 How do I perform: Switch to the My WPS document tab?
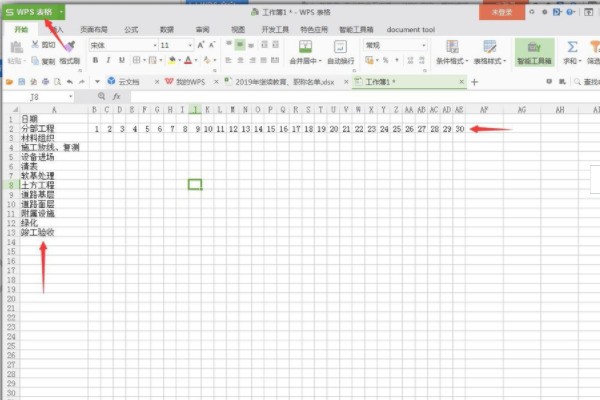tap(190, 82)
